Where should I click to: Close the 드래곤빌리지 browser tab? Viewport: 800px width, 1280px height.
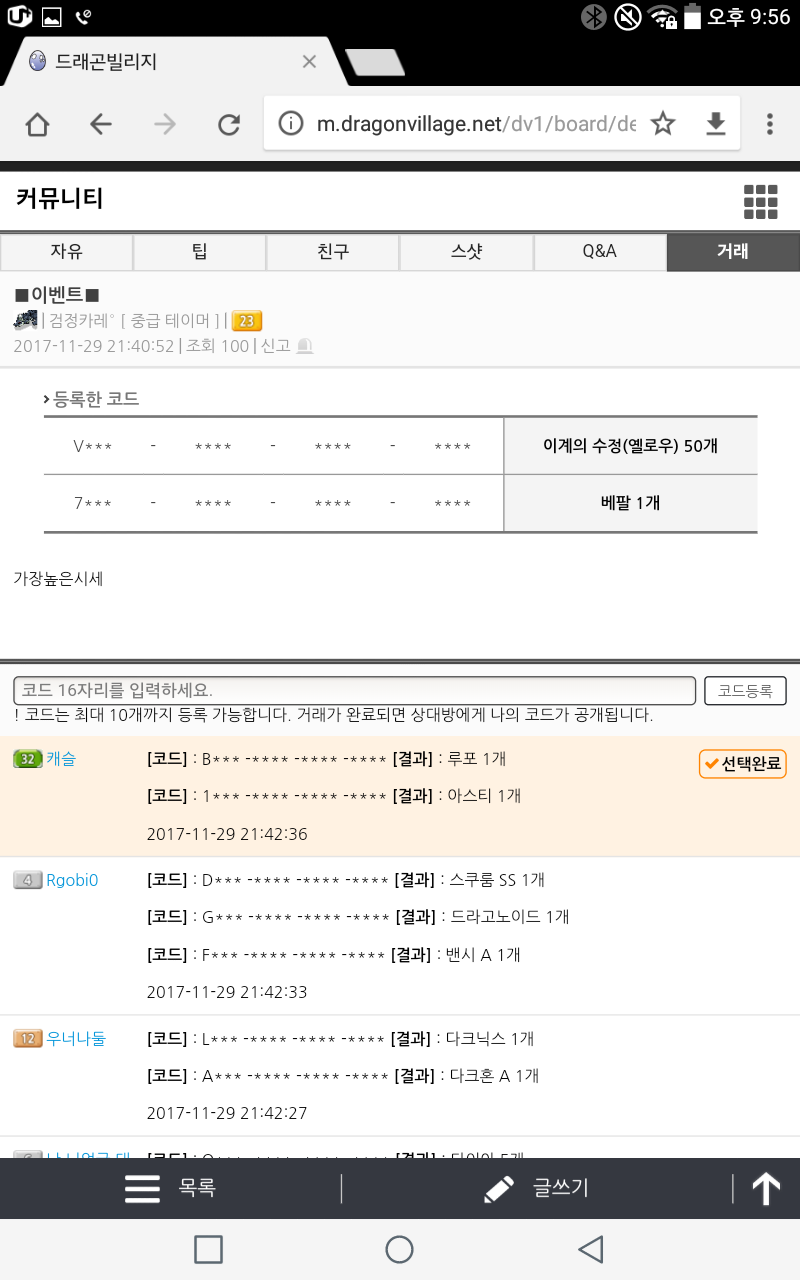(x=309, y=62)
